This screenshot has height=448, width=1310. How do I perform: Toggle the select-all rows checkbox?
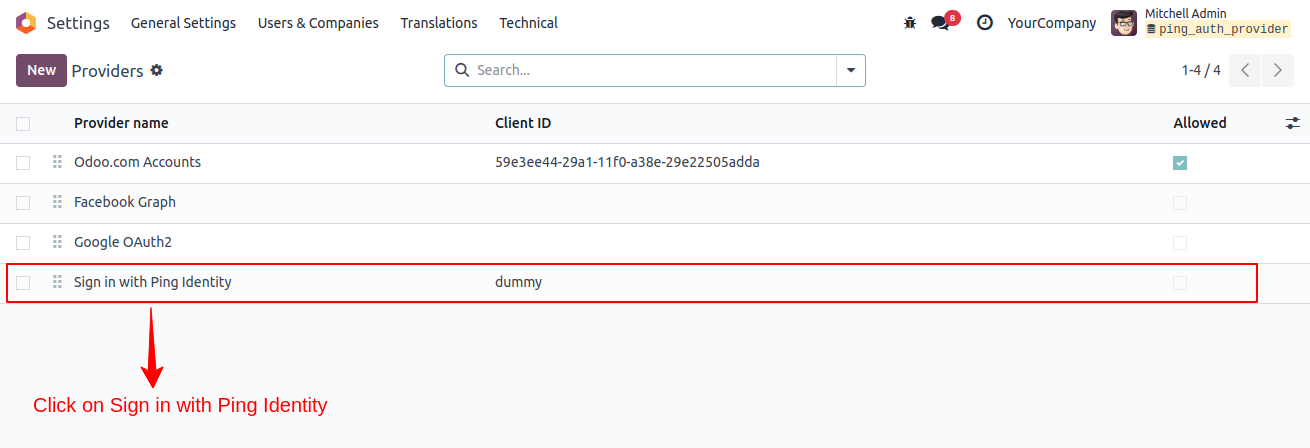point(23,124)
